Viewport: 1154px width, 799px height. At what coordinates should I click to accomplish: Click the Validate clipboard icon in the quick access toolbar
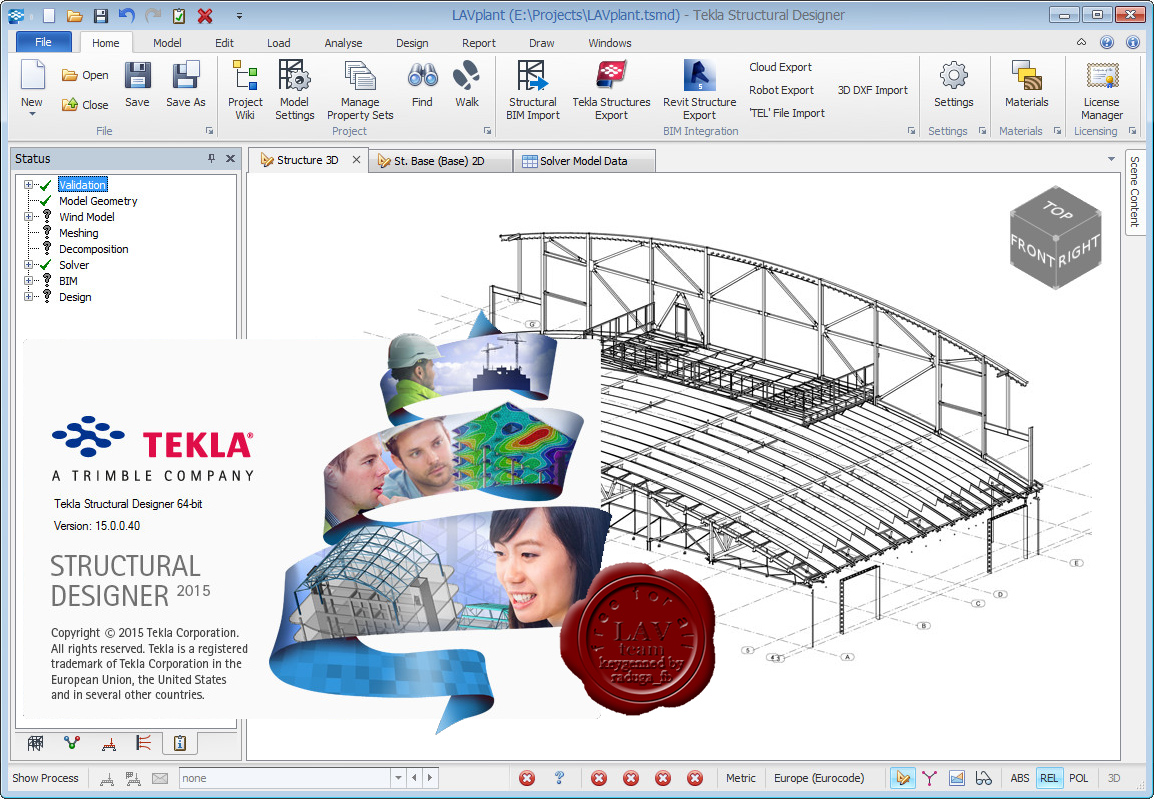178,15
